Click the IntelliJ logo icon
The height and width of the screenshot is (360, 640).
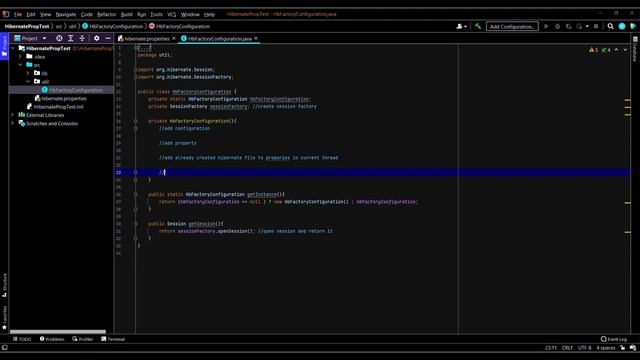click(x=6, y=14)
